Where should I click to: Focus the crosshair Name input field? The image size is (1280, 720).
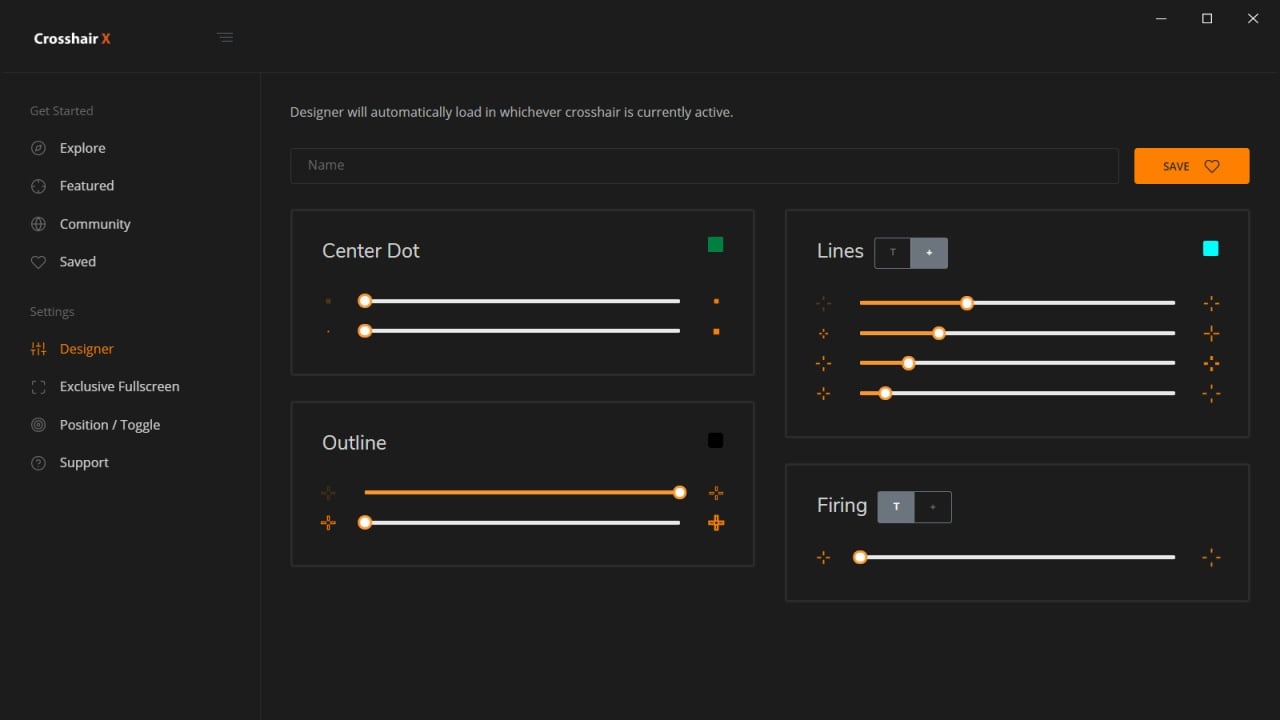[704, 166]
